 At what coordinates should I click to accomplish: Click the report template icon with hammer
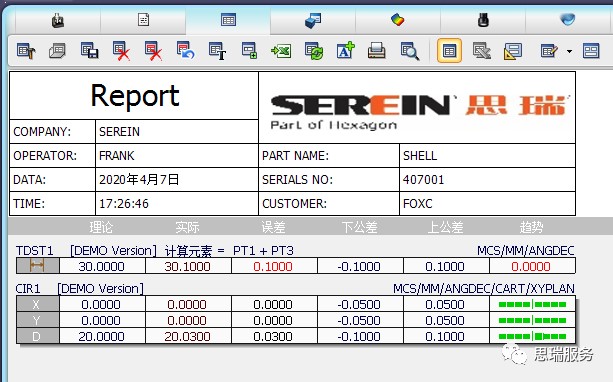[x=26, y=51]
